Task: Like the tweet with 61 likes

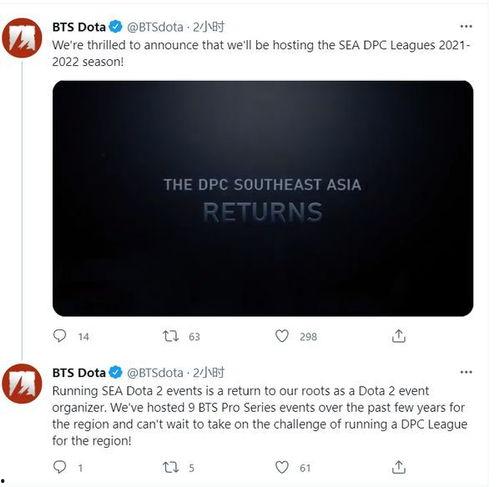Action: click(x=282, y=467)
